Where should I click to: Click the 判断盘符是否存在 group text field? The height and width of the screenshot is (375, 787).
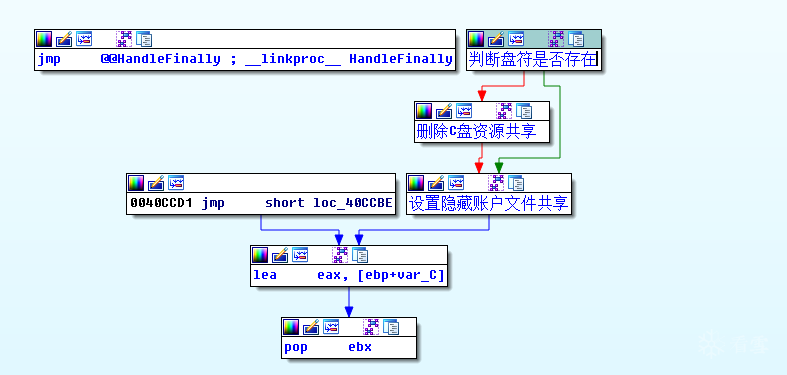pos(534,59)
